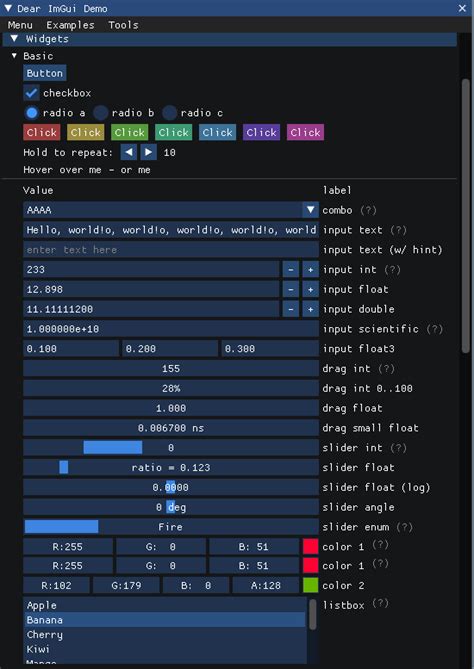Select radio a

[x=32, y=113]
